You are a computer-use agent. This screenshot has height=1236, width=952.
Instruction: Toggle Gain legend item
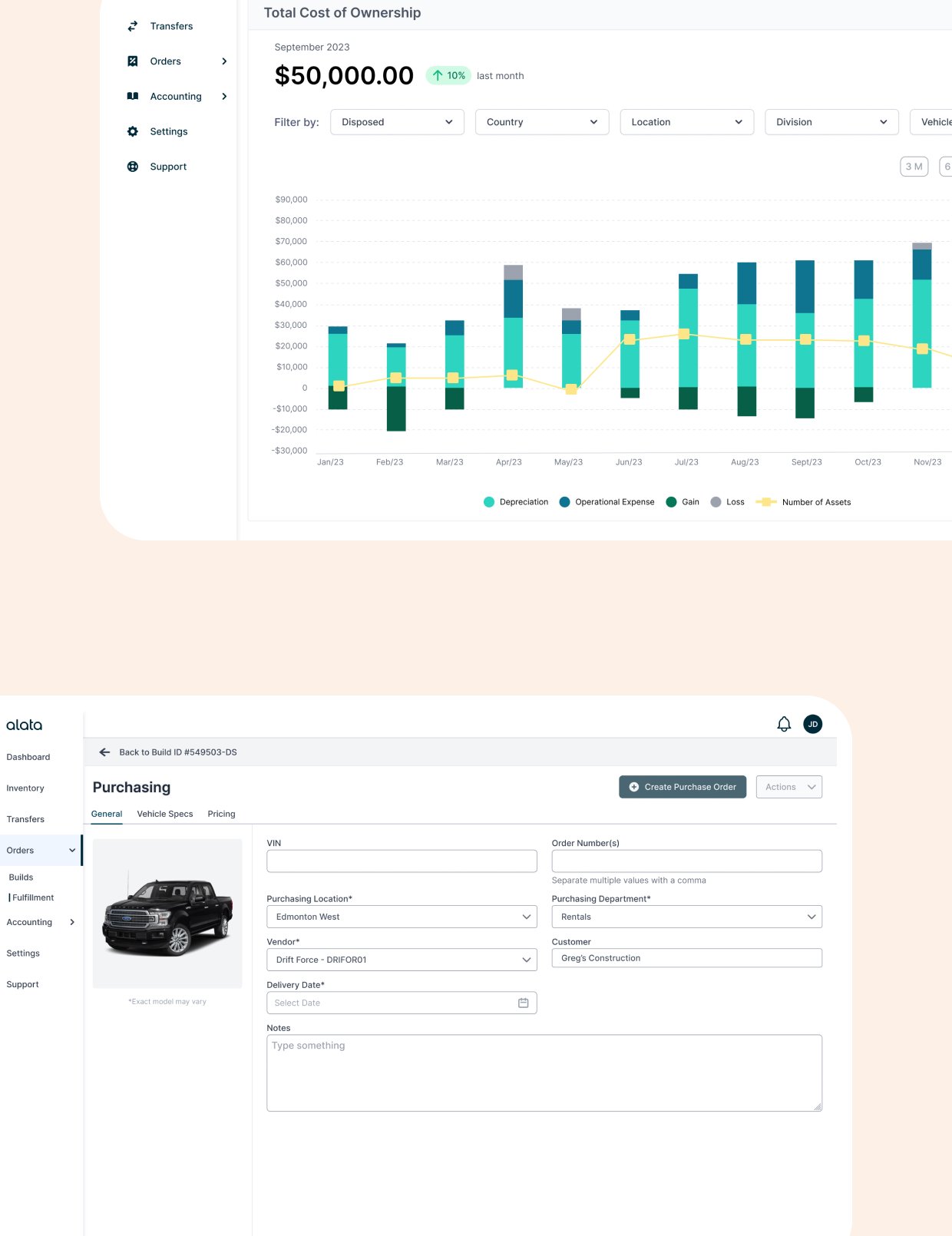pyautogui.click(x=683, y=502)
